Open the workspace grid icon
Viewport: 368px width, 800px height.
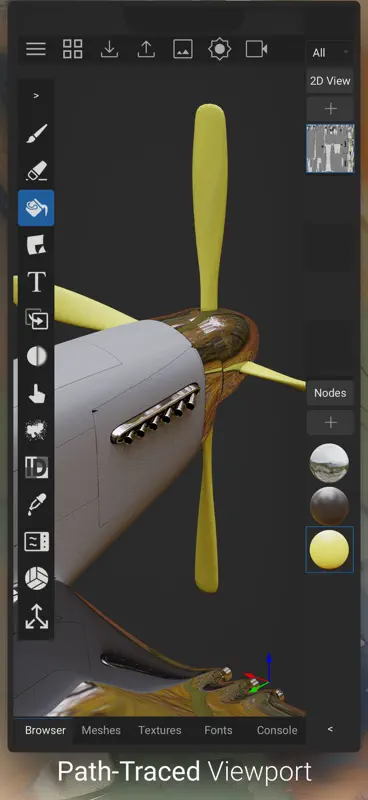(x=72, y=49)
